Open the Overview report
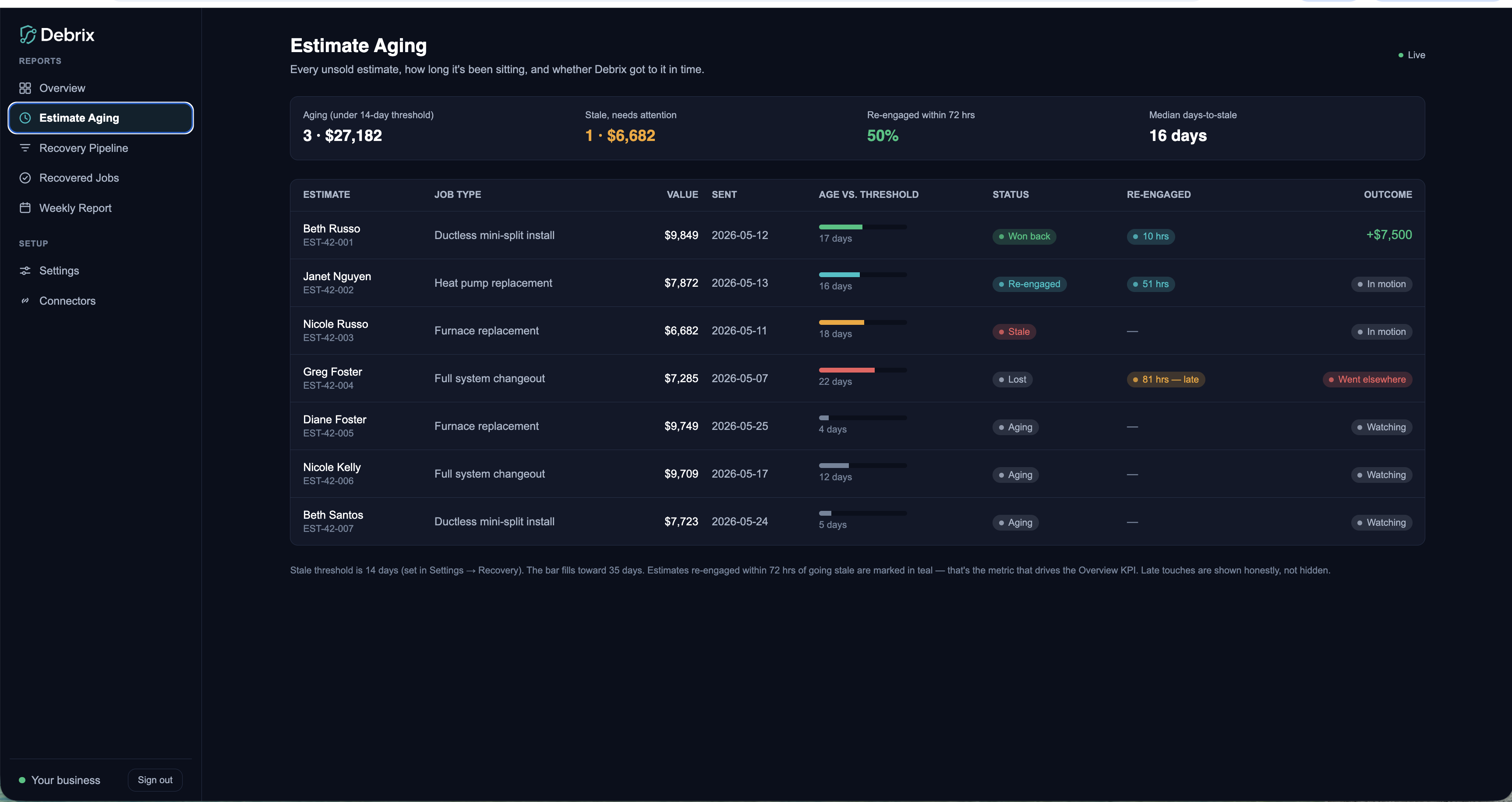1512x802 pixels. [x=100, y=88]
